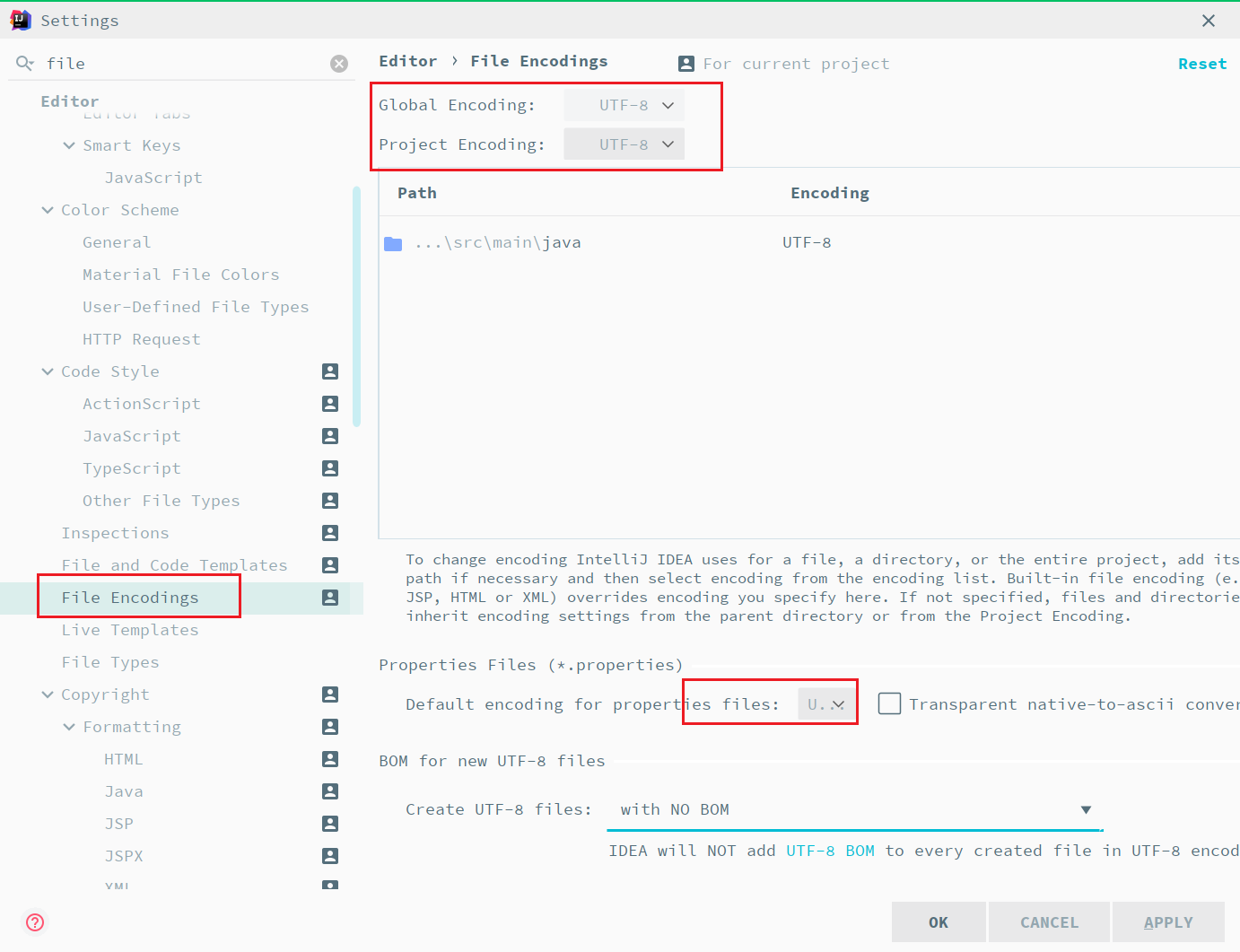Click project icon beside TypeScript
This screenshot has height=952, width=1240.
330,468
